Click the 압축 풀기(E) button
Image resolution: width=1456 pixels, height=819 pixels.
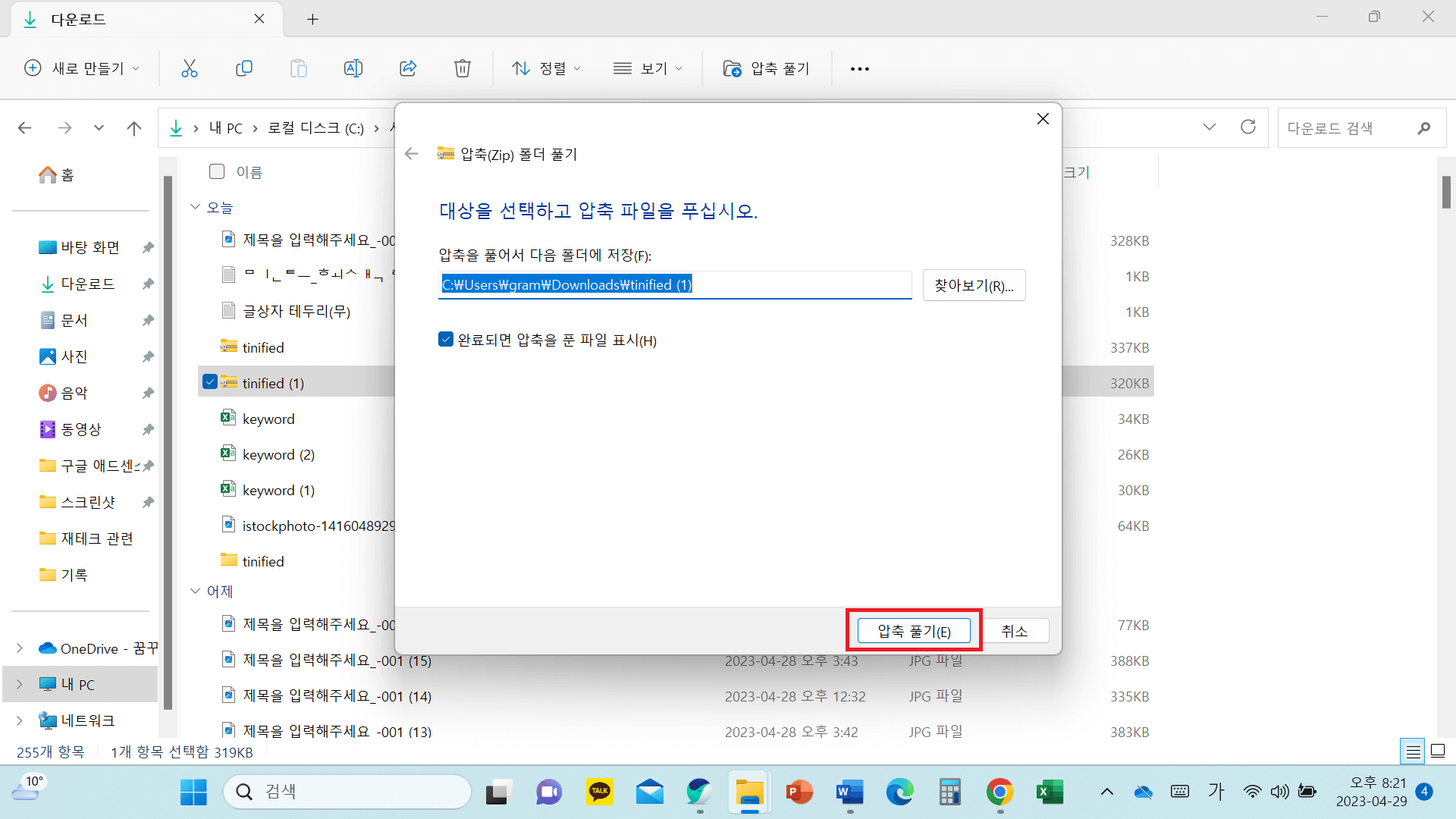coord(914,631)
